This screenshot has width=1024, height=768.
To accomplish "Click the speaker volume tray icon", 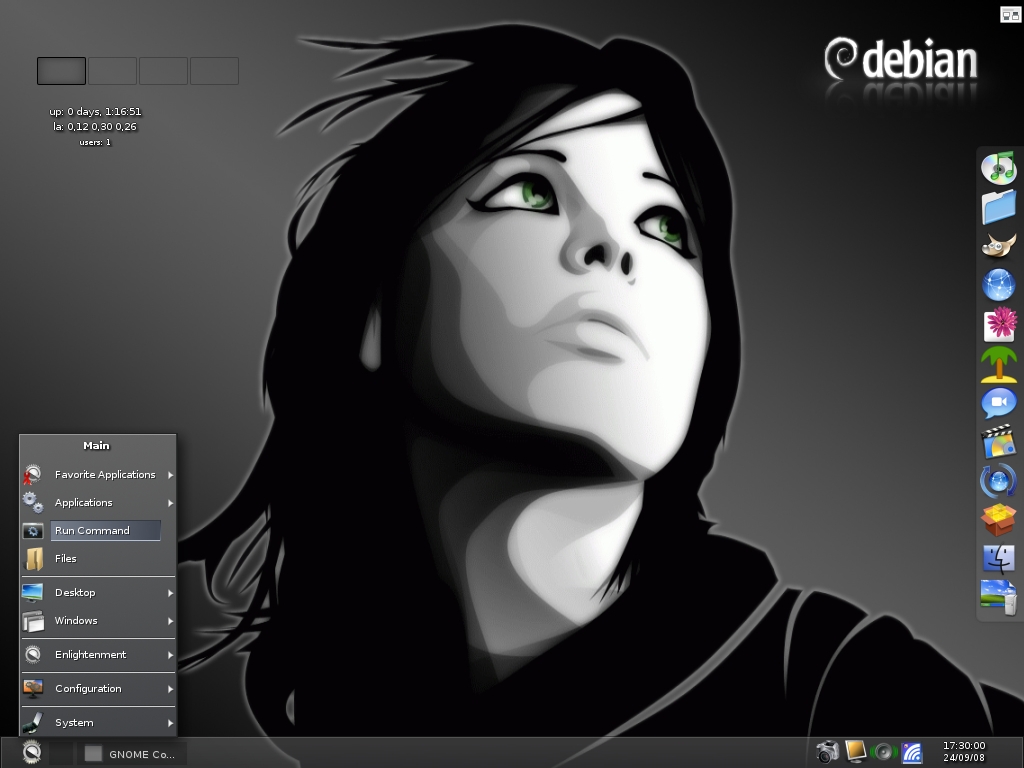I will [884, 752].
